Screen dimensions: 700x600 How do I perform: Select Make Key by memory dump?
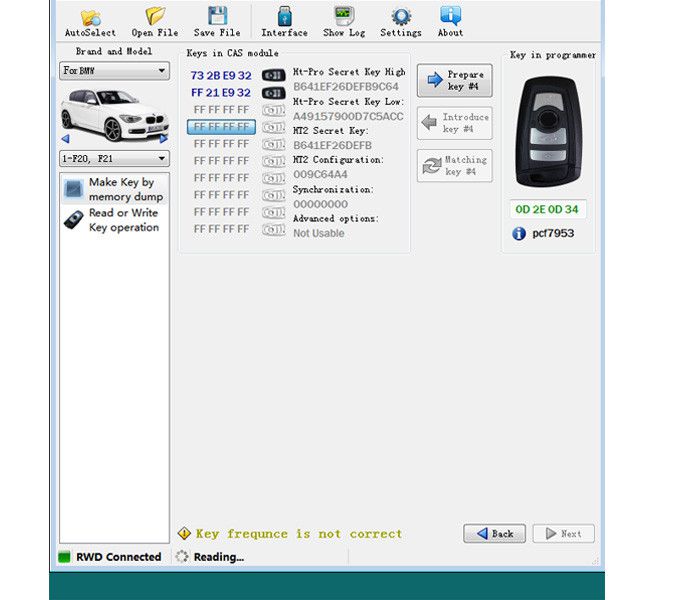tap(114, 190)
